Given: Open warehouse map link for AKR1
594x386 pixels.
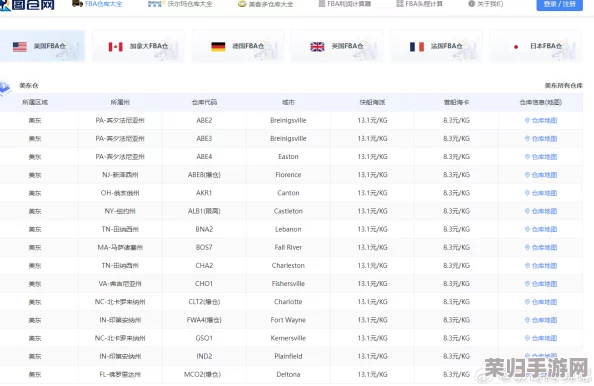Looking at the screenshot, I should (541, 193).
